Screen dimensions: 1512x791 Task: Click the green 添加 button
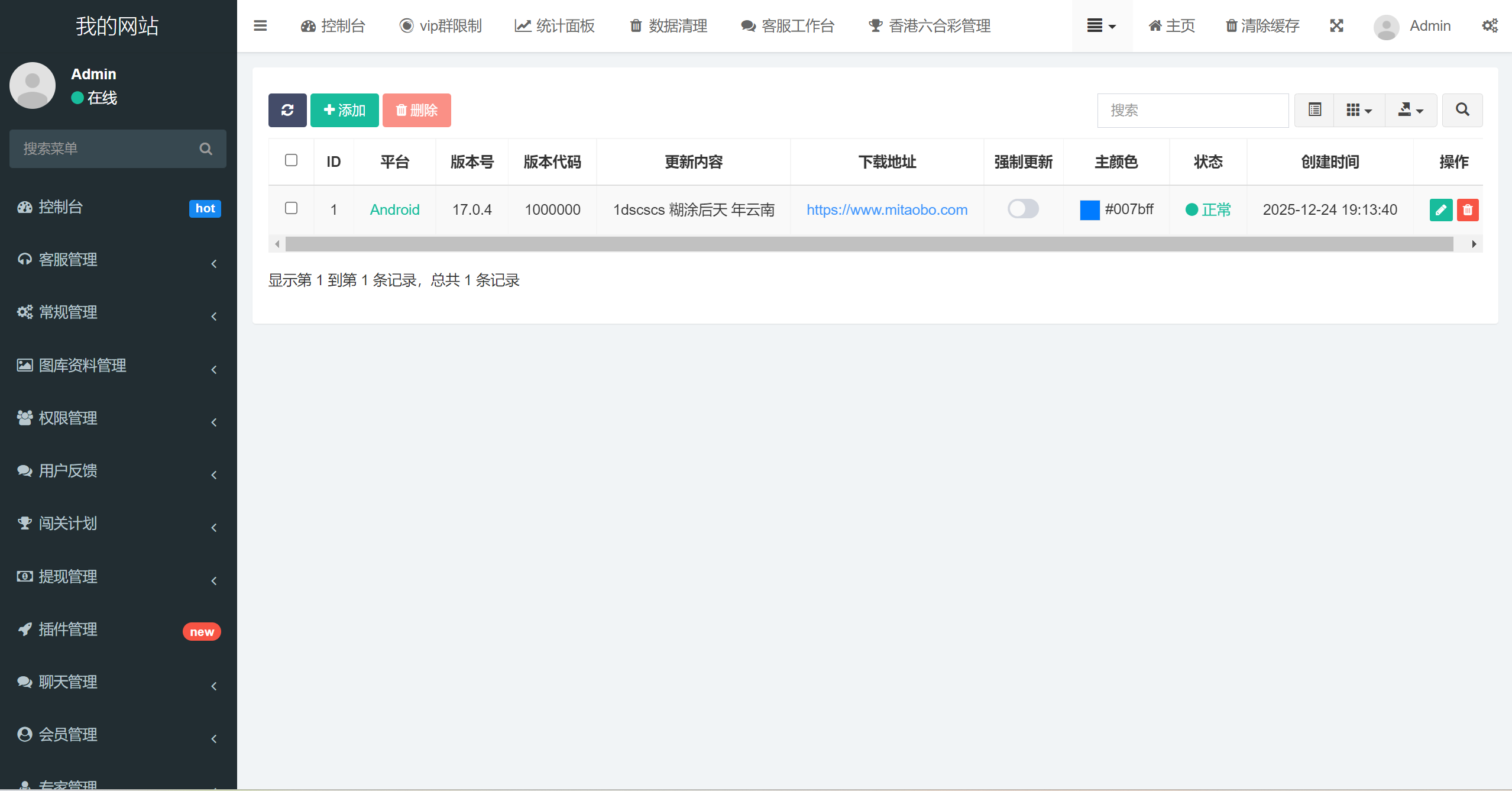(344, 110)
